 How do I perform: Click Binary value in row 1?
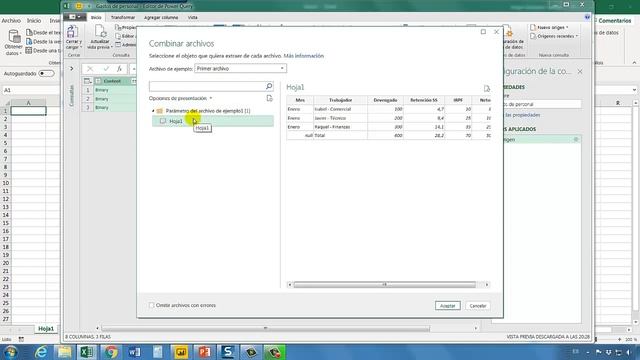click(x=102, y=90)
